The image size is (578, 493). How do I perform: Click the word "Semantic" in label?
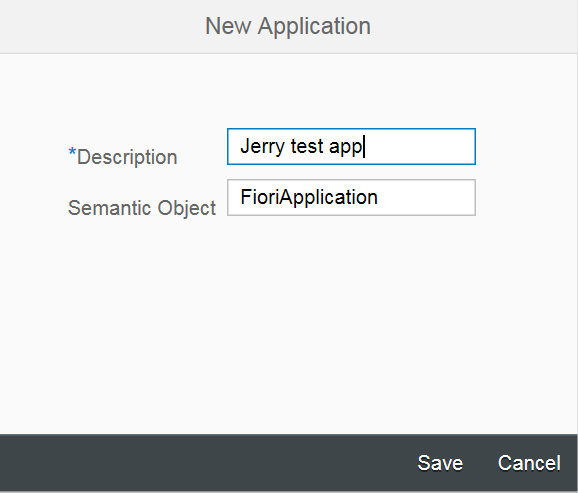(x=110, y=208)
